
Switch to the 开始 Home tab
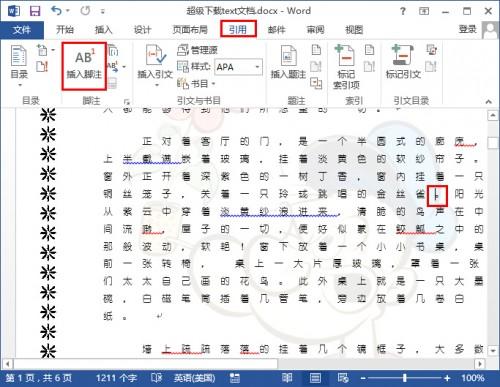coord(65,30)
